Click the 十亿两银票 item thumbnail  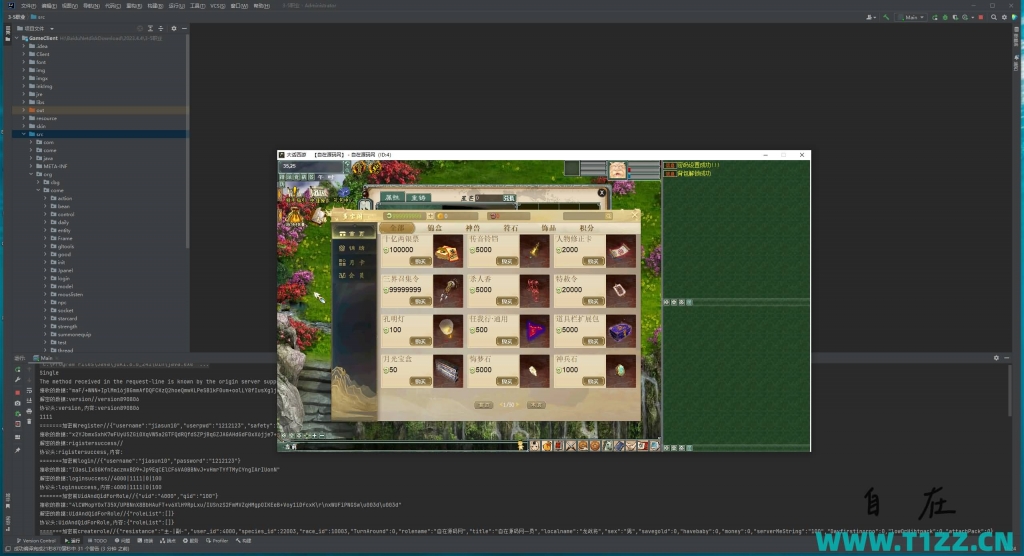[448, 251]
